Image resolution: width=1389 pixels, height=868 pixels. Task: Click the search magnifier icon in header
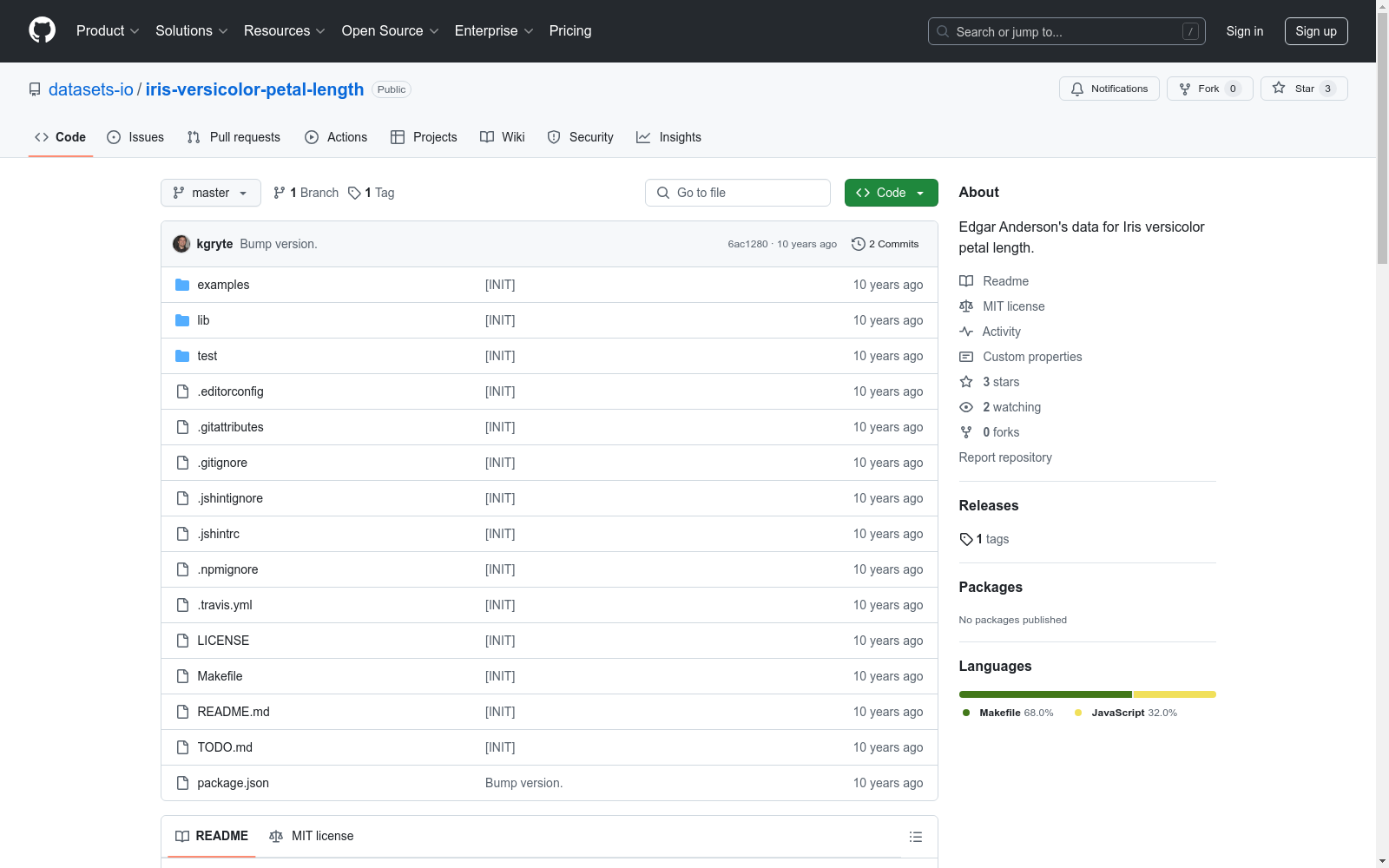click(x=943, y=31)
